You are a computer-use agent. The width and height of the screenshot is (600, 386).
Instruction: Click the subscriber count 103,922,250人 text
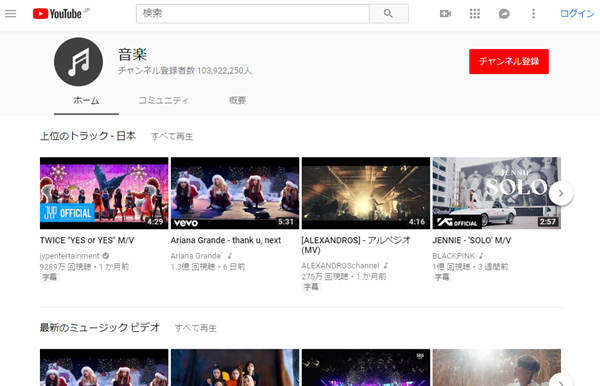(224, 70)
